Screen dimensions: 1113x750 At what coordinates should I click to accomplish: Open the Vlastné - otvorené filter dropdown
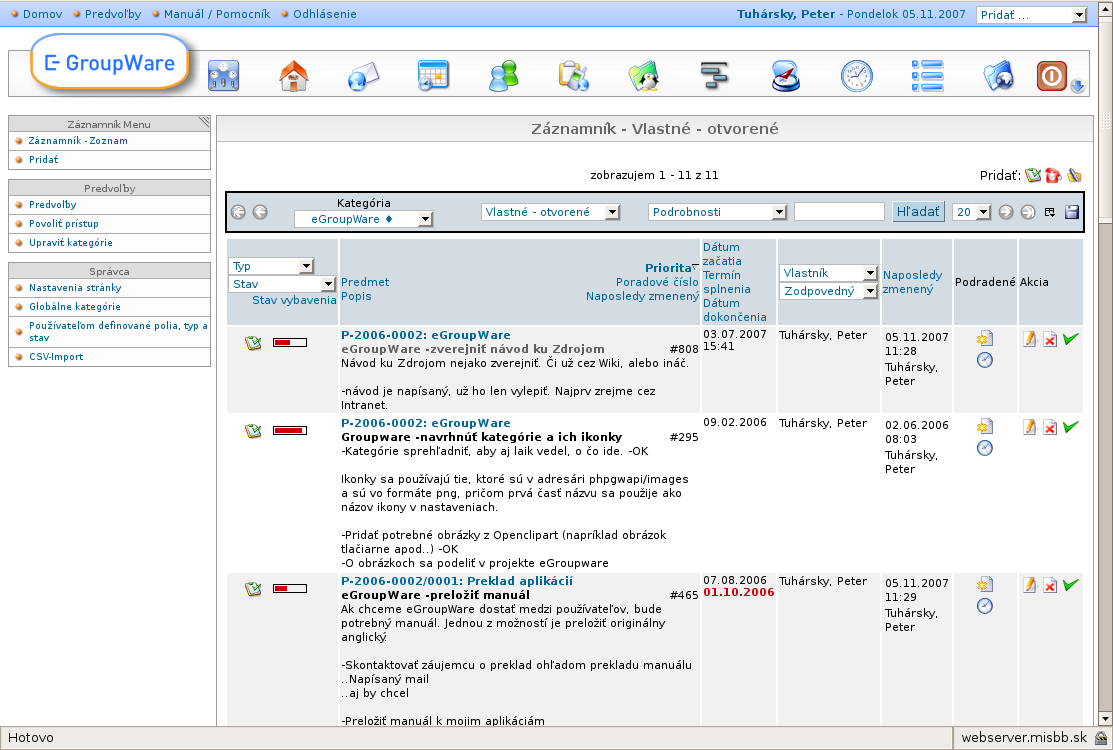(550, 212)
